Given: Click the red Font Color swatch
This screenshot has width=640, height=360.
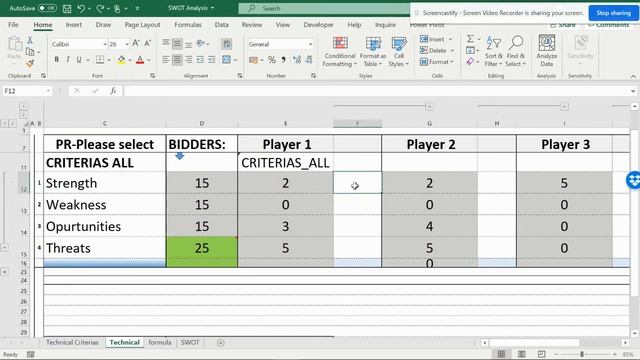Looking at the screenshot, I should click(x=140, y=60).
